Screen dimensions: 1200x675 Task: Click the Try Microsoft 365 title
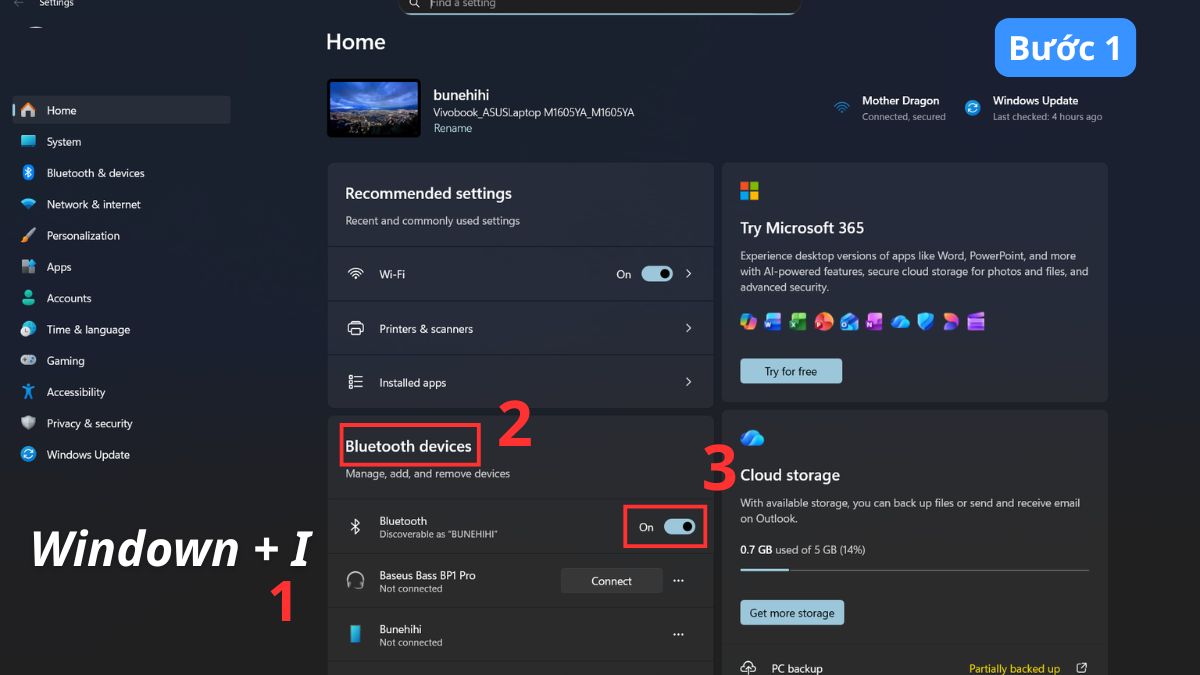coord(802,228)
